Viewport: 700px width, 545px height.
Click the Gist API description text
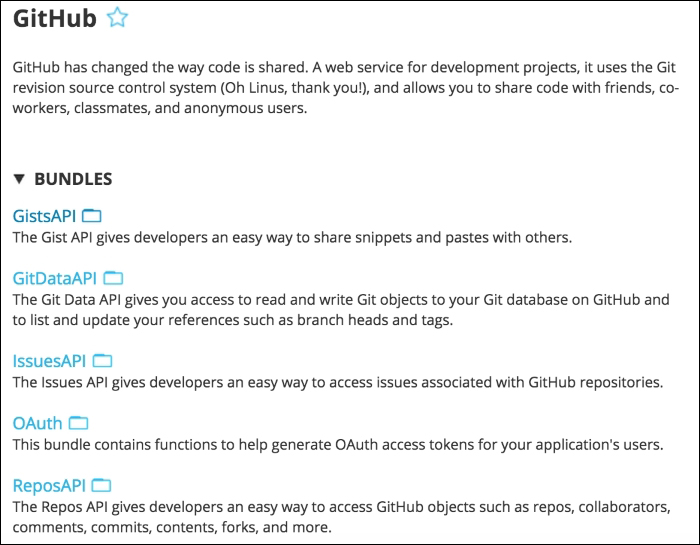click(x=292, y=237)
